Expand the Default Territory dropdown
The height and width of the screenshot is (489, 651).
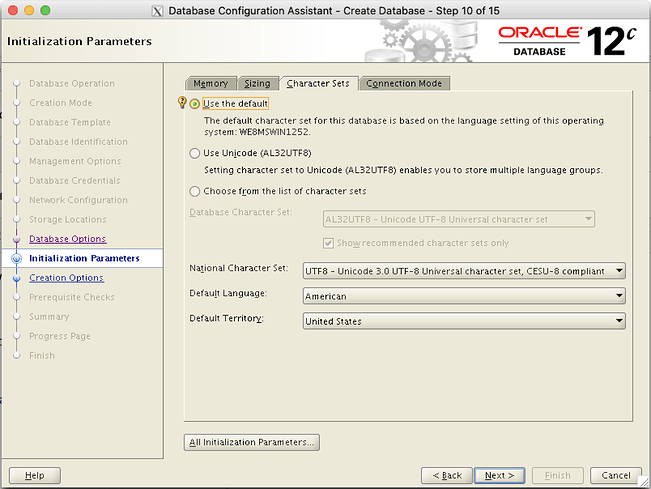tap(464, 321)
